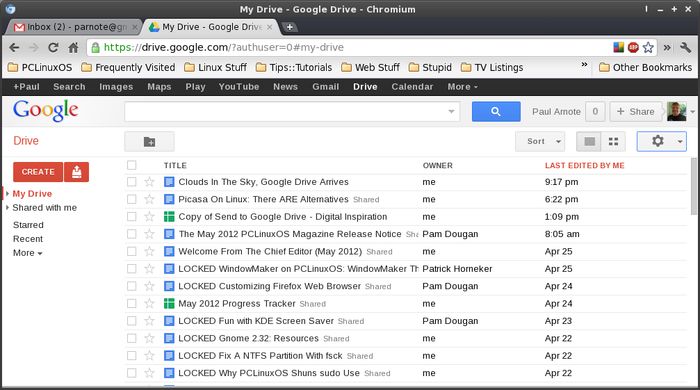Image resolution: width=700 pixels, height=390 pixels.
Task: Click the Drive search input field
Action: tap(292, 112)
